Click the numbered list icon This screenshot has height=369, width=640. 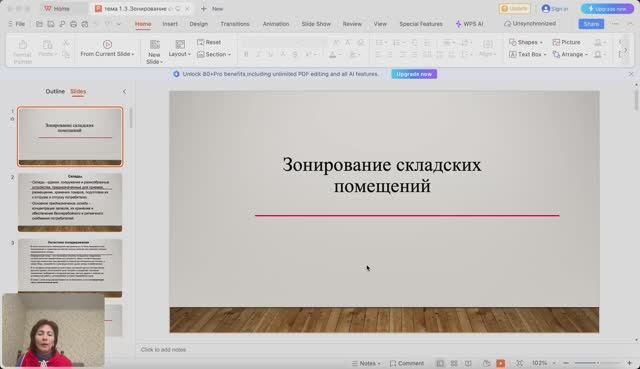[396, 42]
